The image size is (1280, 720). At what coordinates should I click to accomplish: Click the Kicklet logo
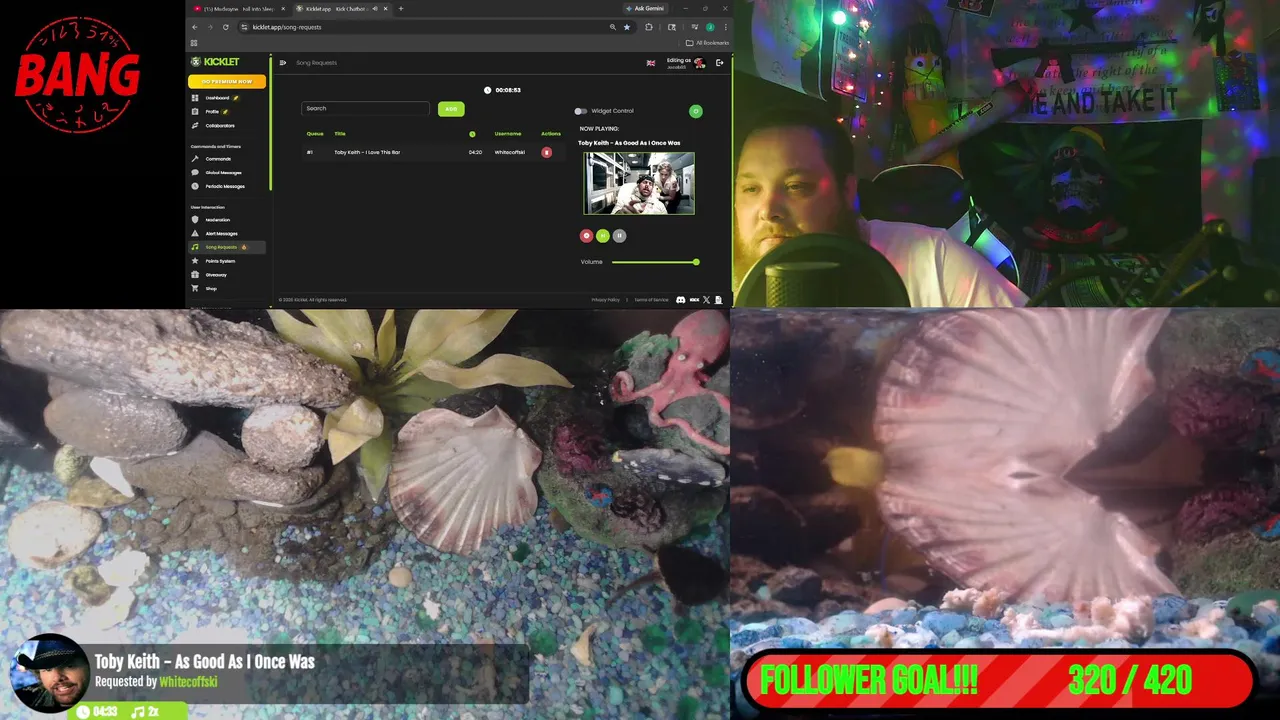(215, 62)
